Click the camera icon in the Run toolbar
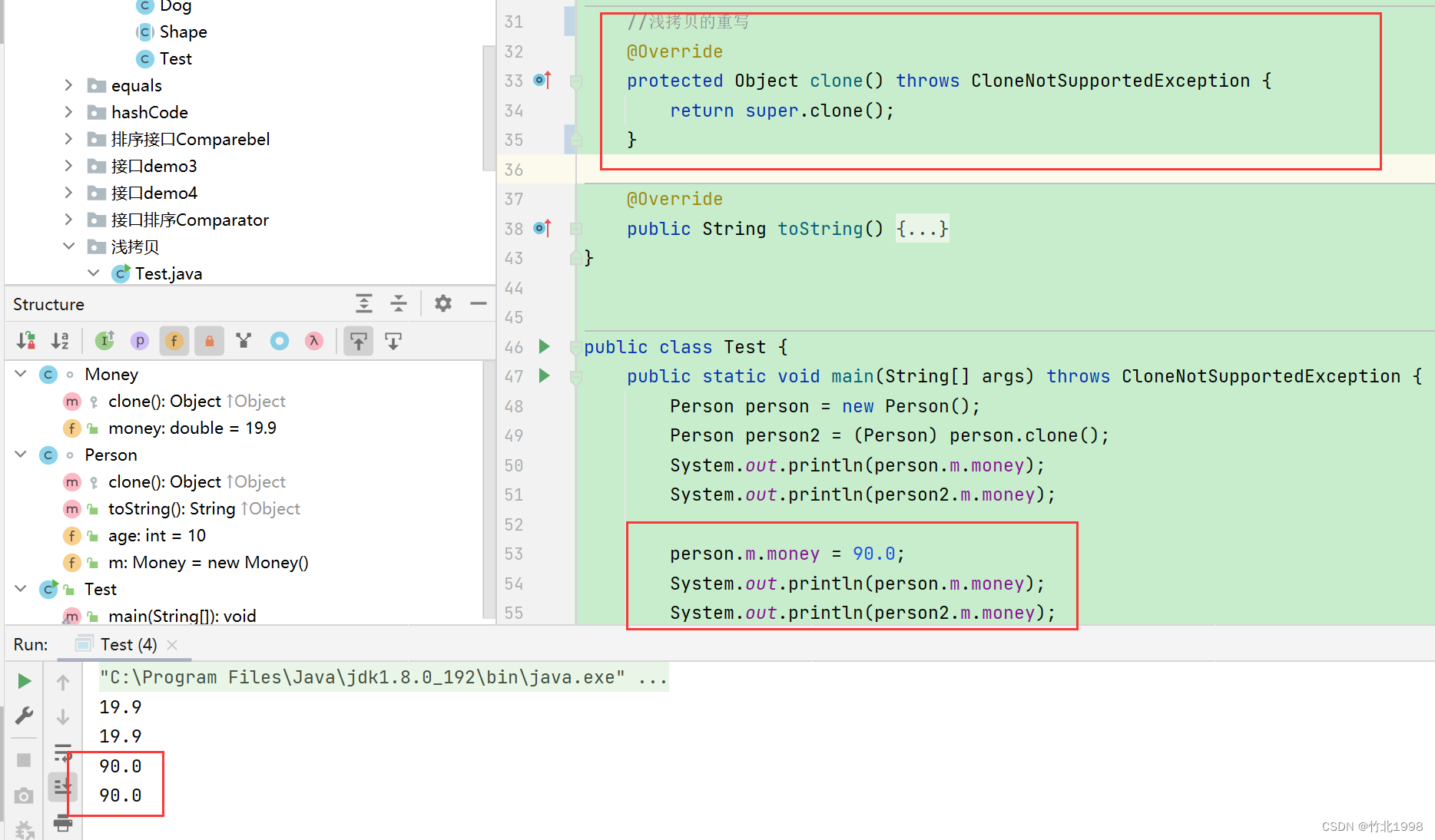 click(x=23, y=796)
